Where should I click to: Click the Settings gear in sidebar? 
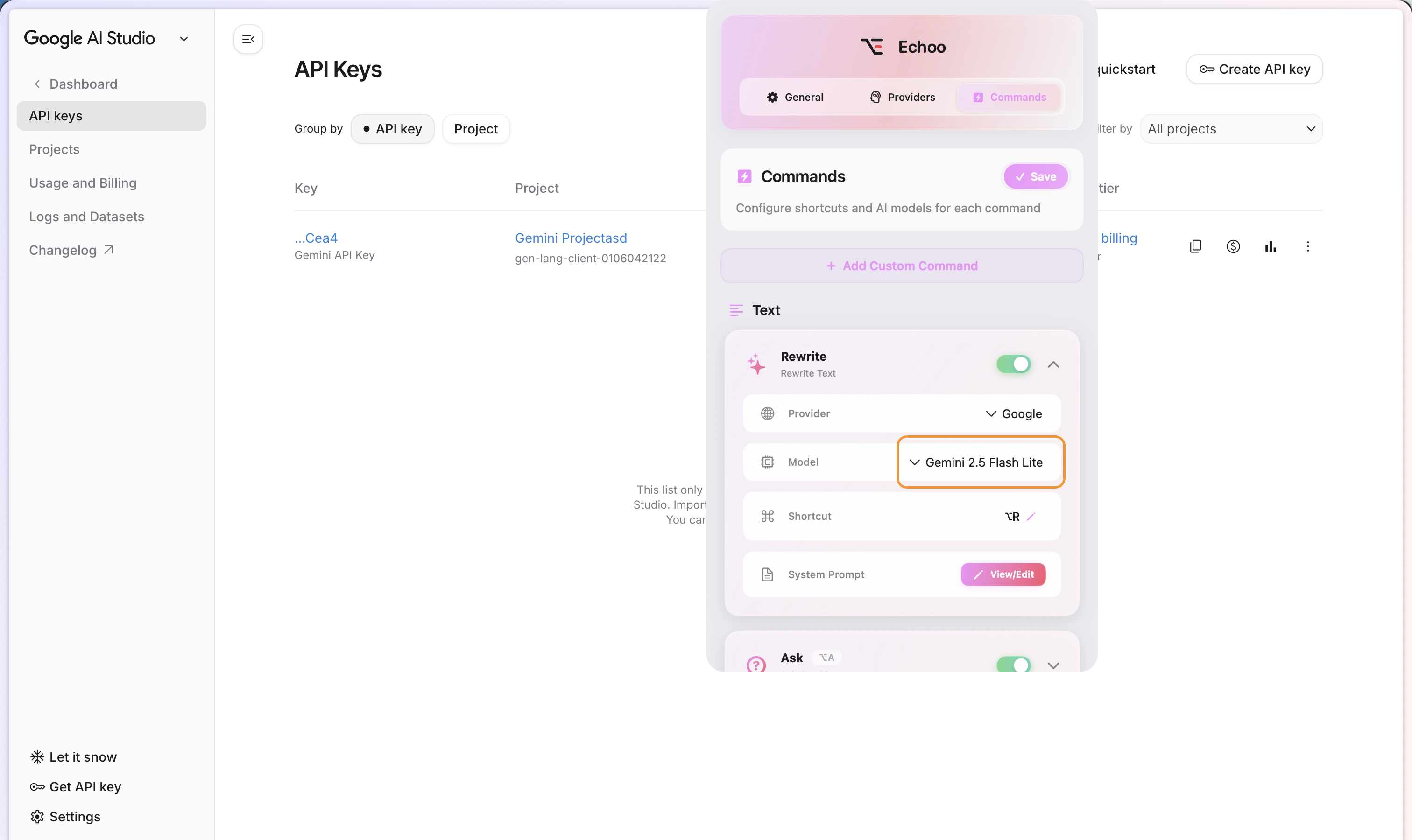(x=37, y=816)
